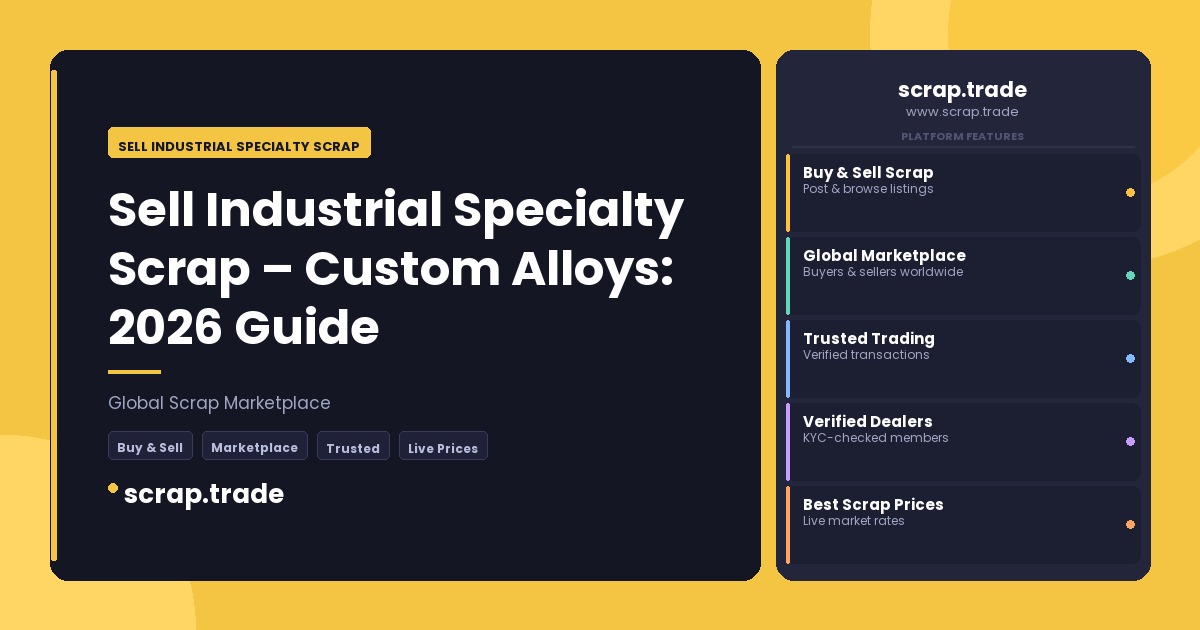1200x630 pixels.
Task: Click 'Buyers & sellers worldwide' description text
Action: 883,272
